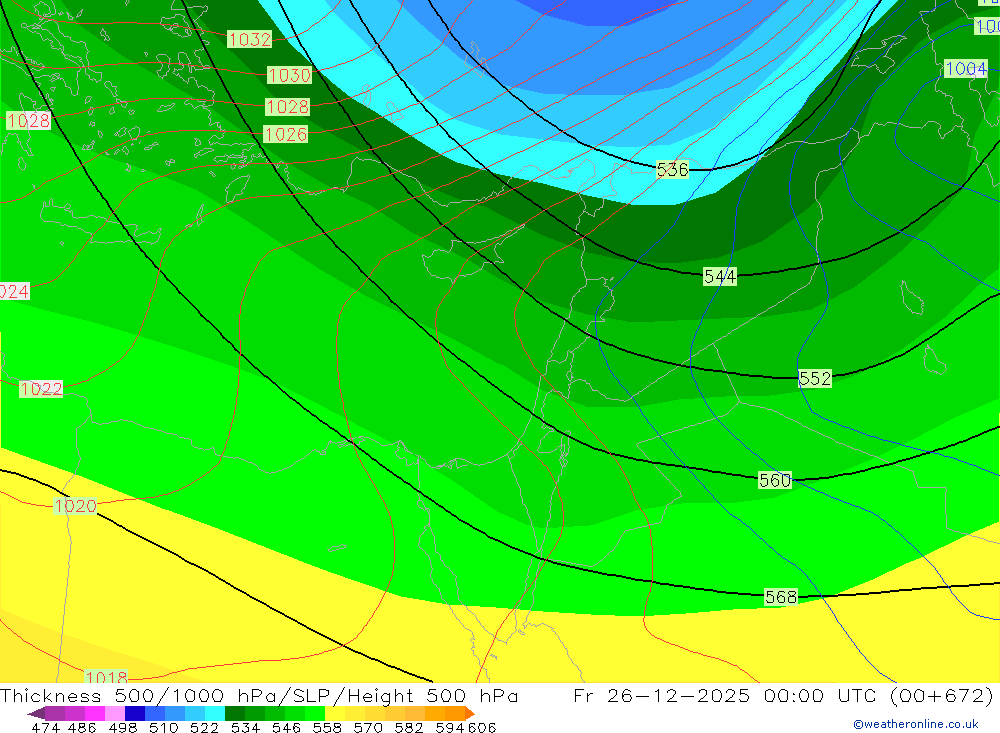Pick the first yellow legend swatch
The height and width of the screenshot is (733, 1000).
(335, 713)
